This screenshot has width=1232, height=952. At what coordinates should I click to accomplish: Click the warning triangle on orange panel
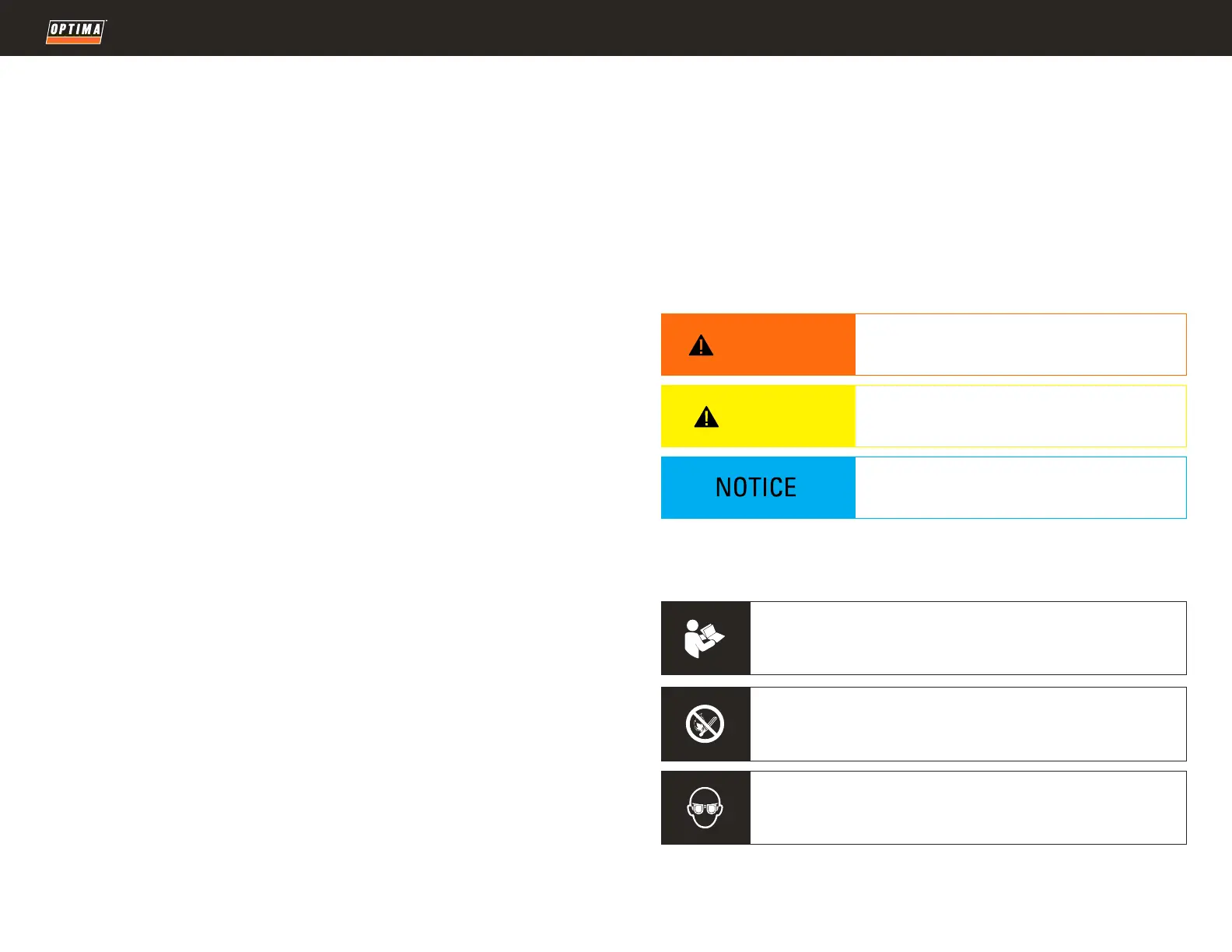(701, 345)
